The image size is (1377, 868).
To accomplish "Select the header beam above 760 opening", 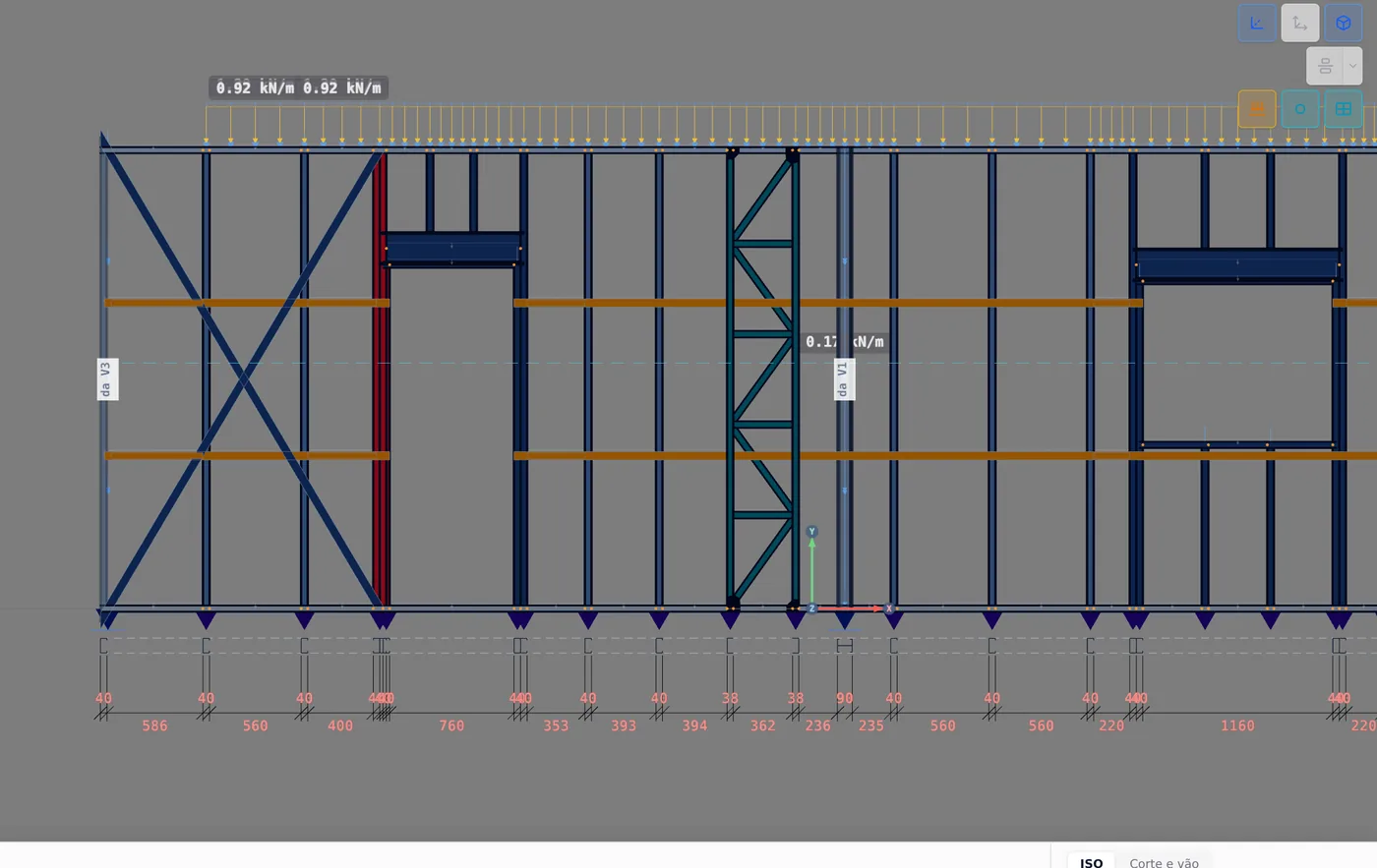I will coord(451,249).
